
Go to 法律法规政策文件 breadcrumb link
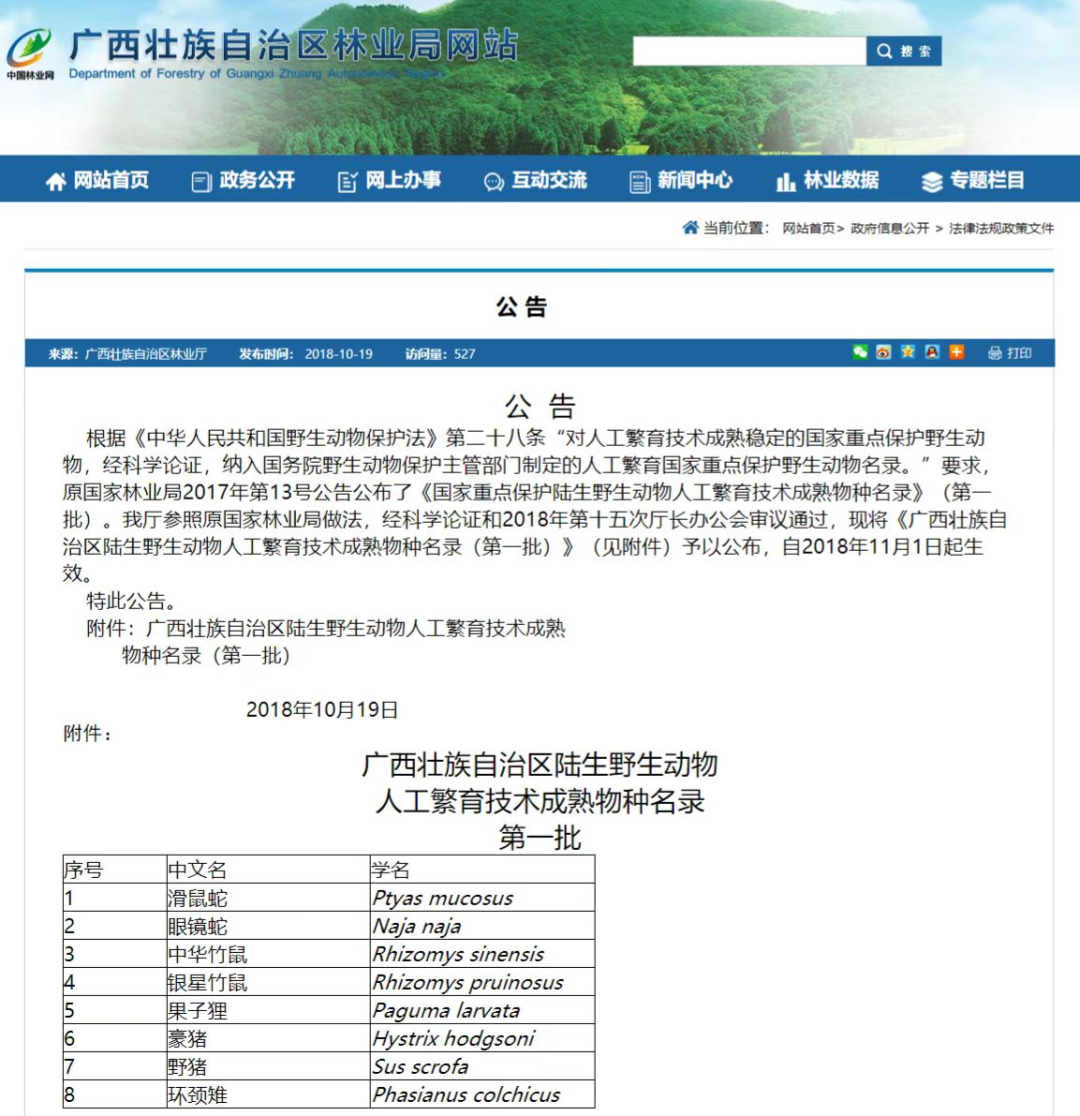click(1001, 228)
